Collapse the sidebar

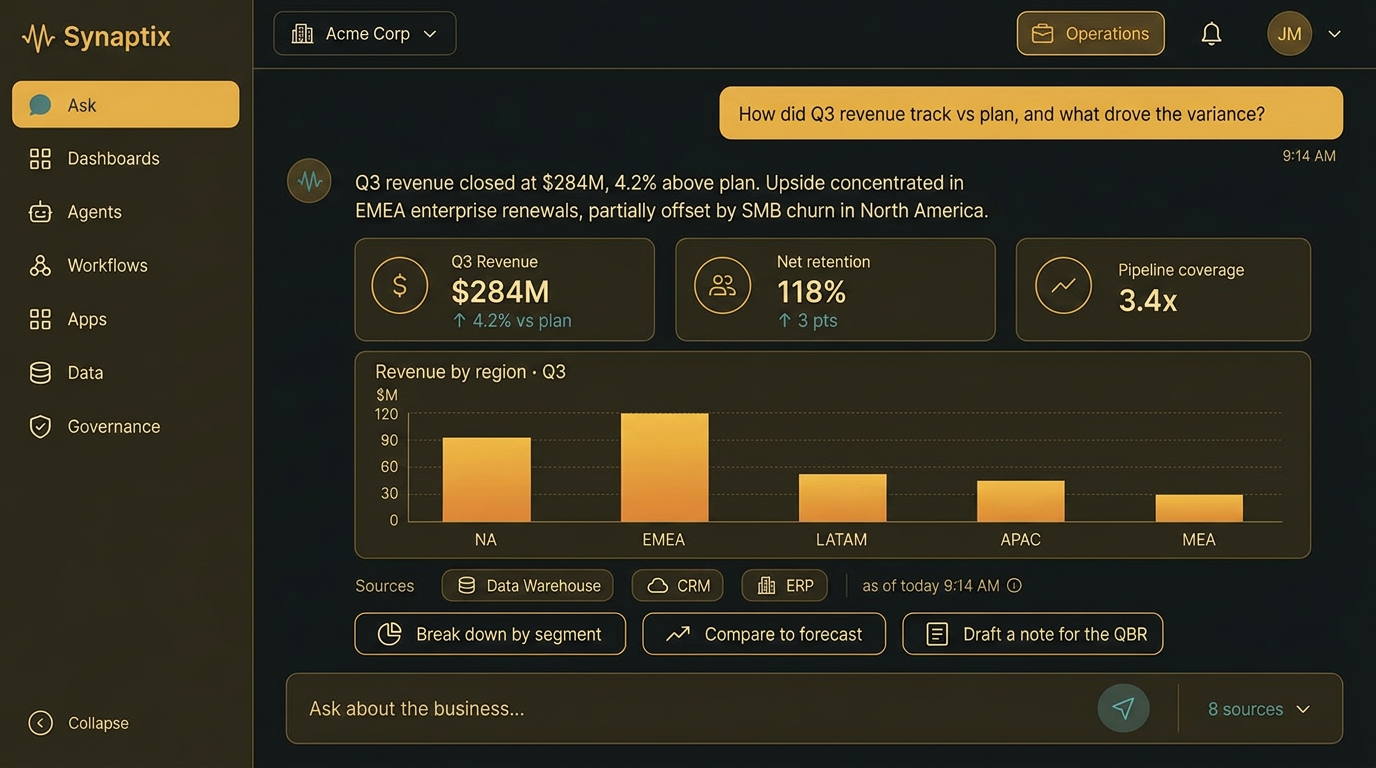pos(80,722)
